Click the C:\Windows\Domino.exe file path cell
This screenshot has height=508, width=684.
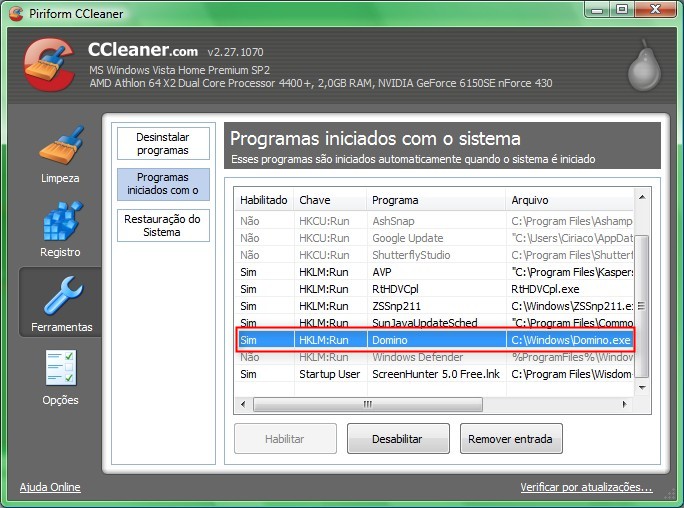[x=570, y=340]
